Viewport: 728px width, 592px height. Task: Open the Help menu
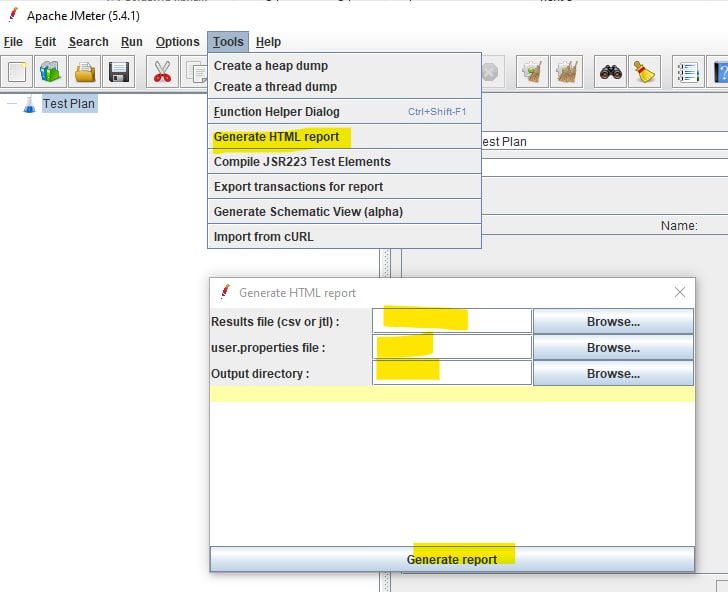pyautogui.click(x=268, y=42)
